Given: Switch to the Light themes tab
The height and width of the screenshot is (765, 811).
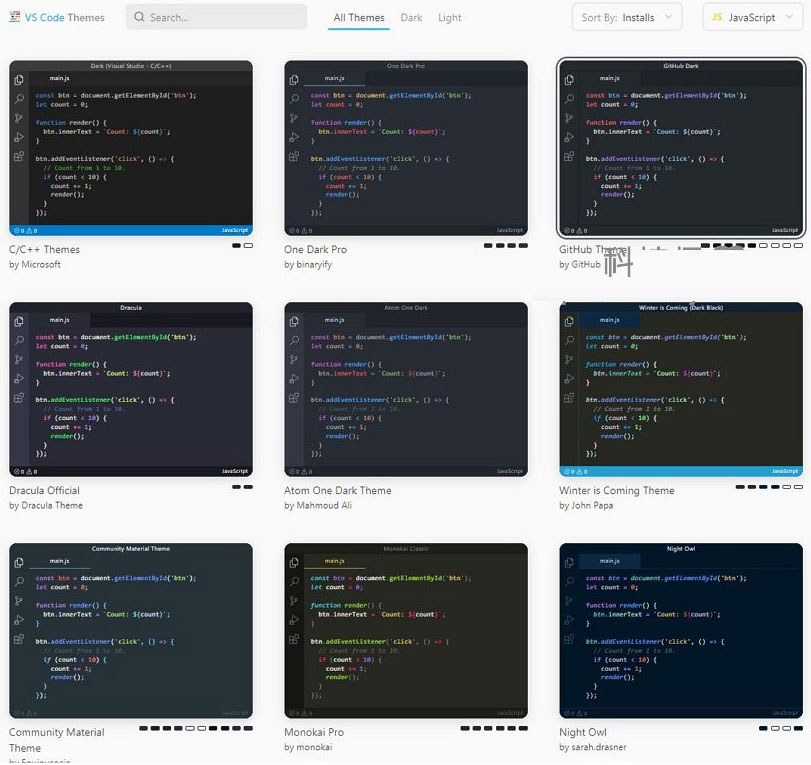Looking at the screenshot, I should click(450, 18).
